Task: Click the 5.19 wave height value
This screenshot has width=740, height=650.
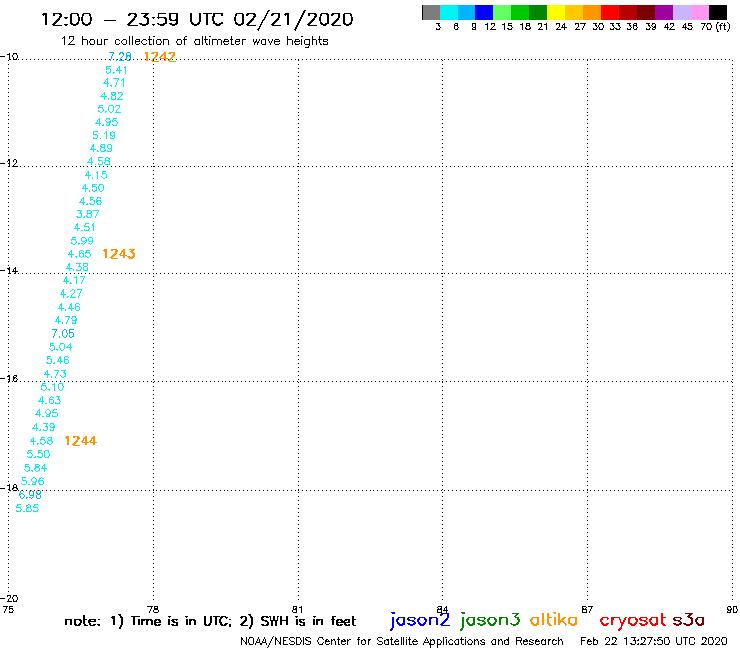Action: point(104,135)
